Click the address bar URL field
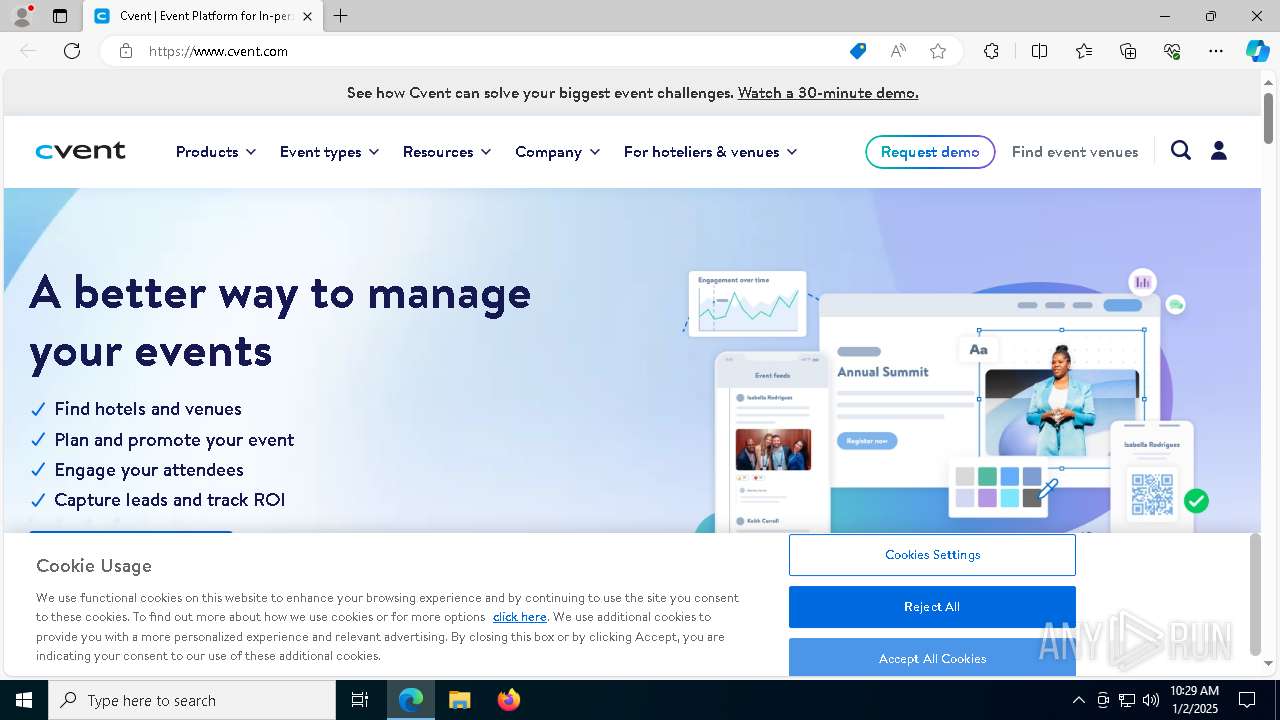Viewport: 1280px width, 720px height. (x=490, y=51)
